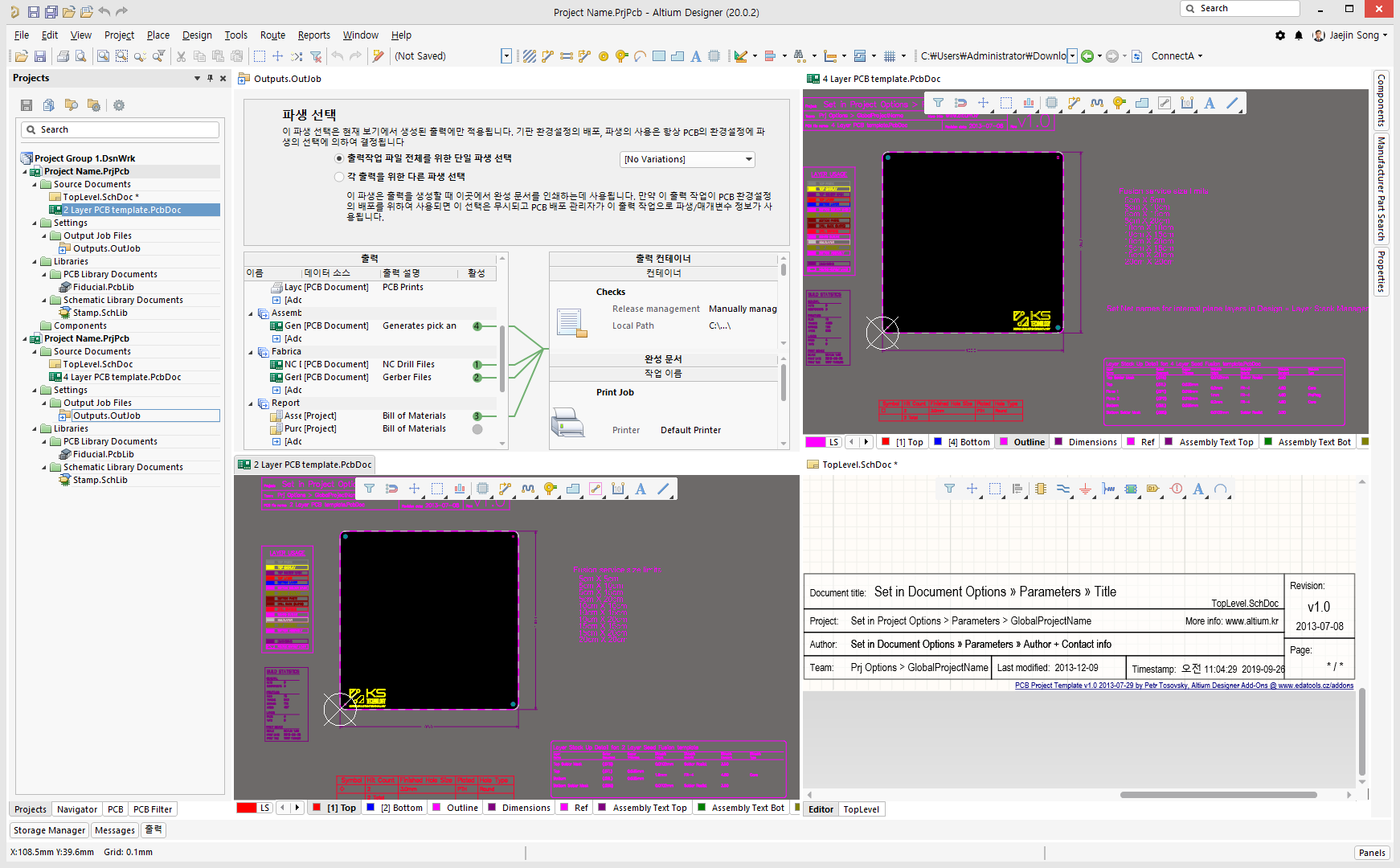1400x868 pixels.
Task: Open the Route menu
Action: 272,35
